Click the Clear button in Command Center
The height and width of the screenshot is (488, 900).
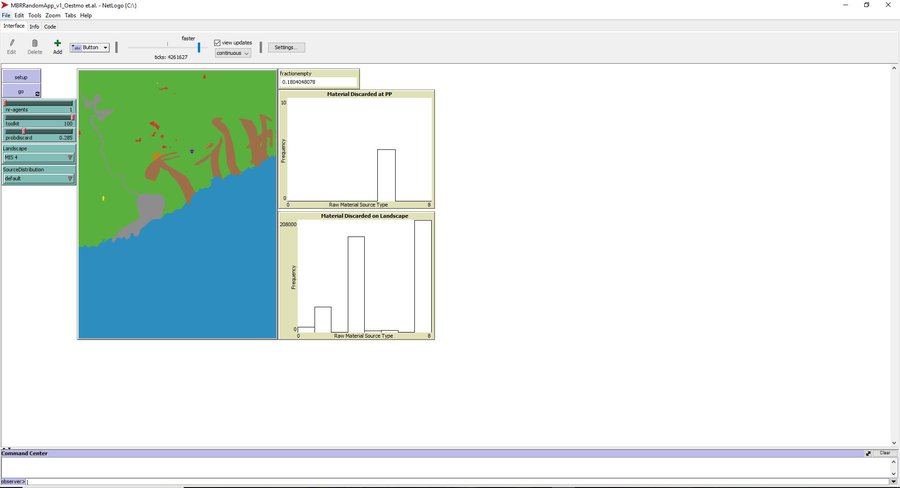click(x=884, y=453)
